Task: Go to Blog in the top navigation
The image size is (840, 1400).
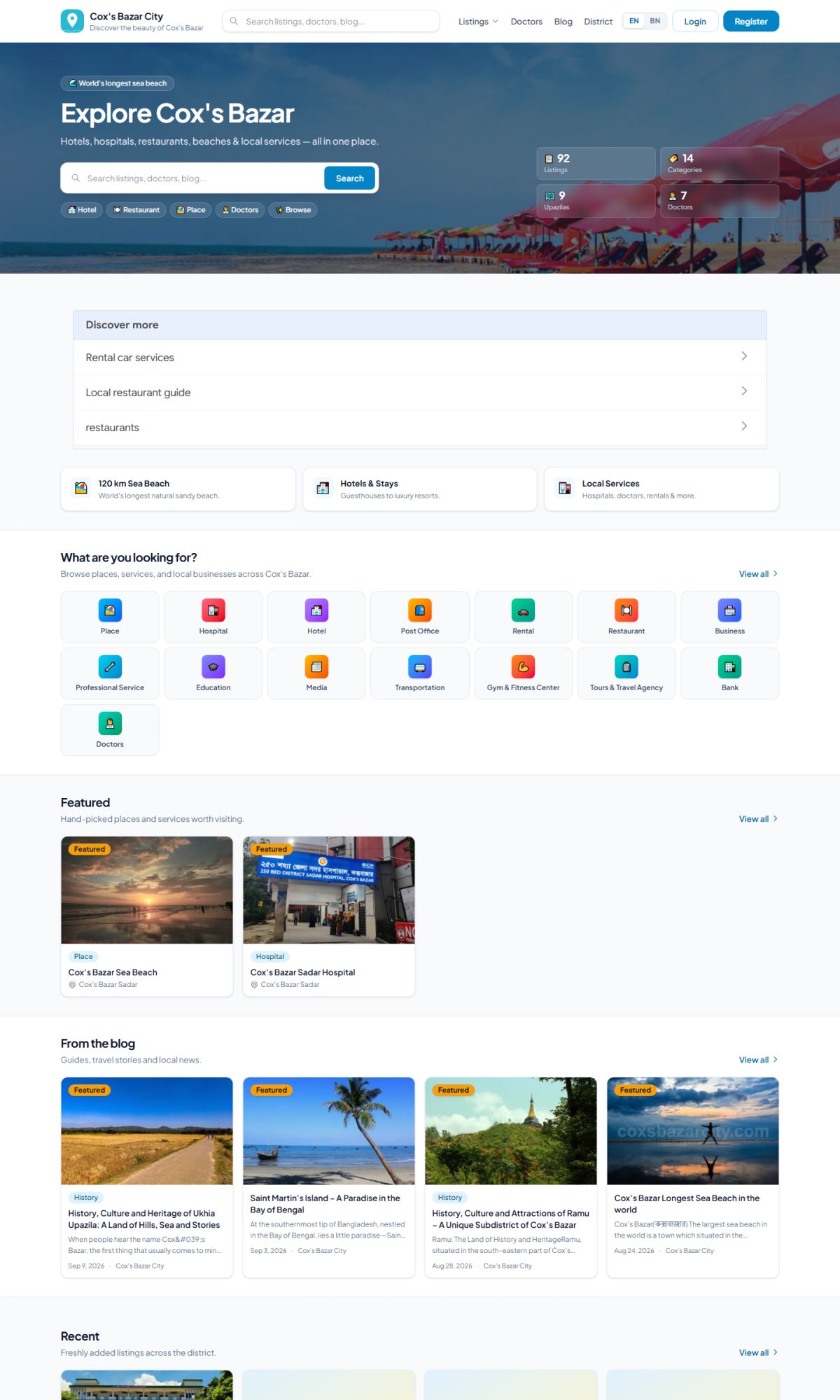Action: pos(563,22)
